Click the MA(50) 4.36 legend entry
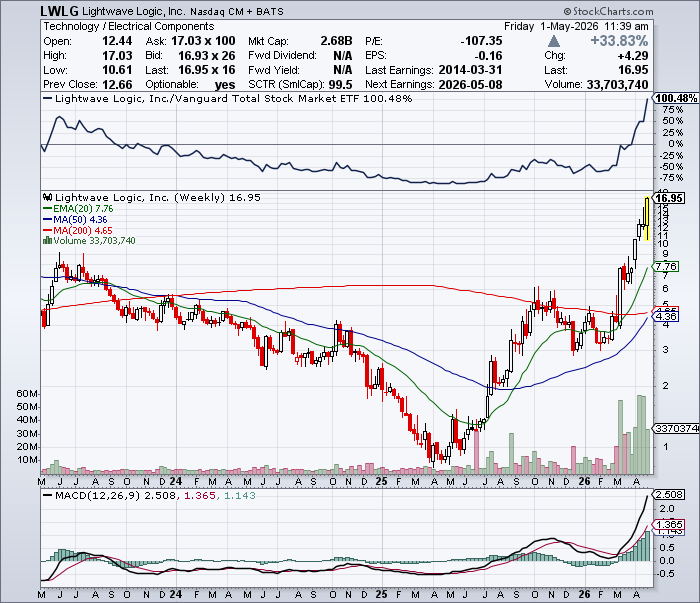The image size is (700, 603). click(75, 220)
